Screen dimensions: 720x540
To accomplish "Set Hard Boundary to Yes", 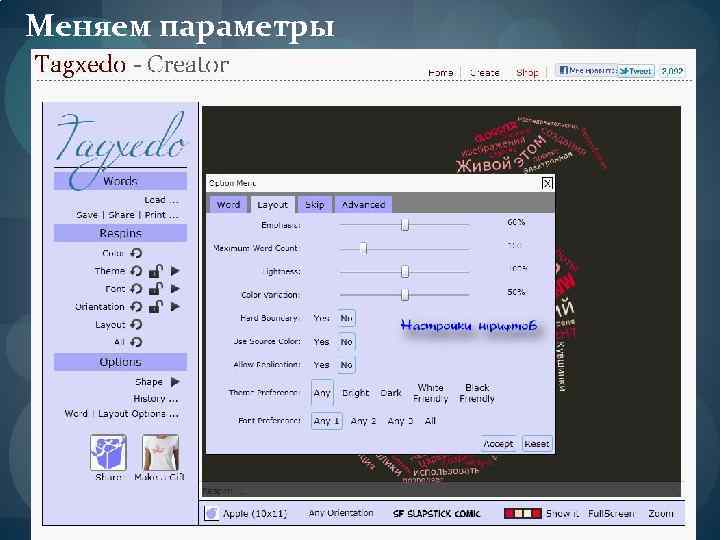I will click(321, 318).
